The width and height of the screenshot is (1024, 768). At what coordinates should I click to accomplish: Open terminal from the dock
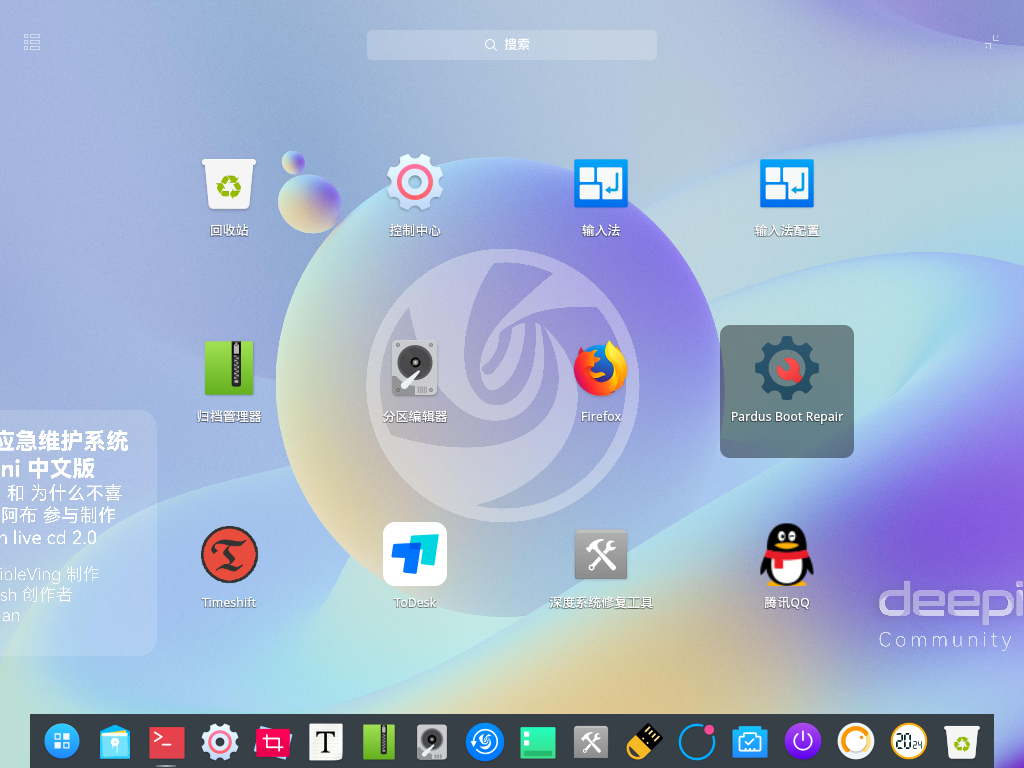(x=167, y=741)
